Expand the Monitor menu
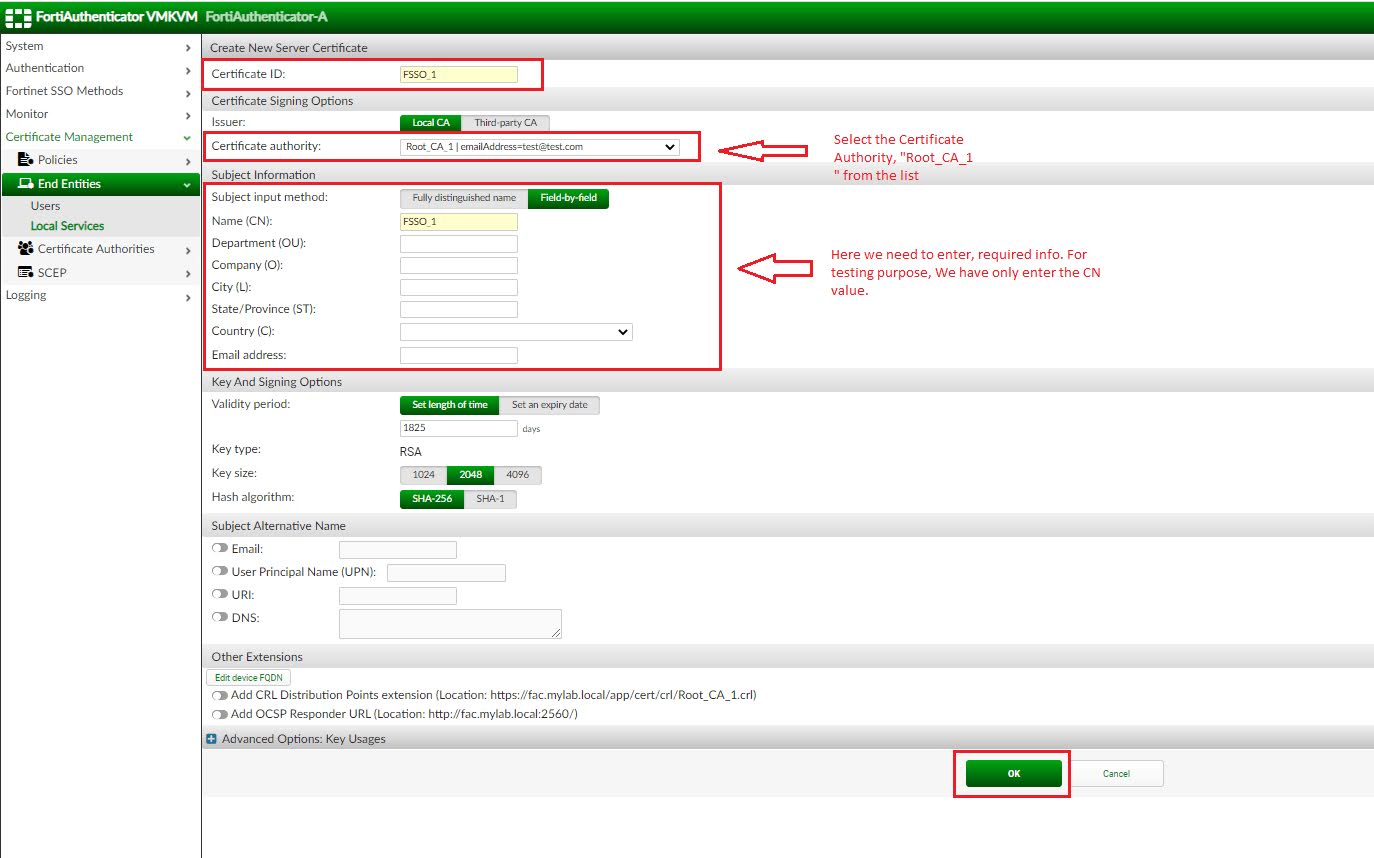1374x858 pixels. 99,114
